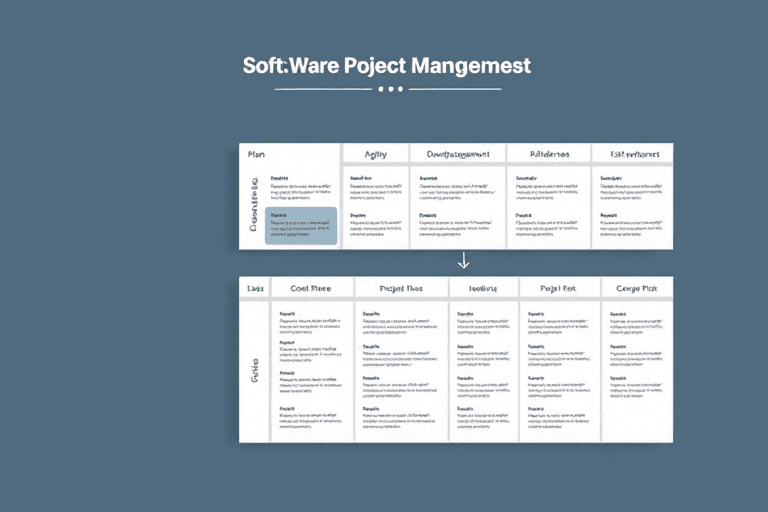Click the vertical row label in top table
The width and height of the screenshot is (768, 512).
(254, 206)
